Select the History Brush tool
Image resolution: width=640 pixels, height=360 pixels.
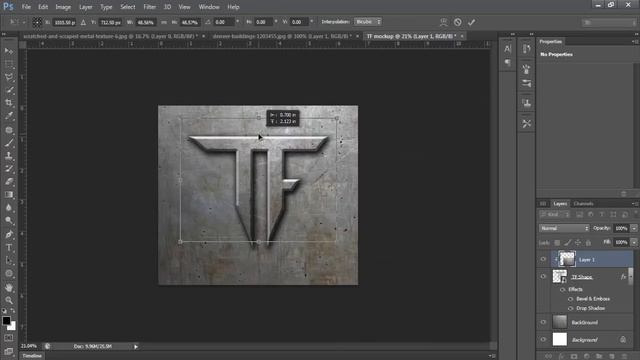(x=9, y=169)
